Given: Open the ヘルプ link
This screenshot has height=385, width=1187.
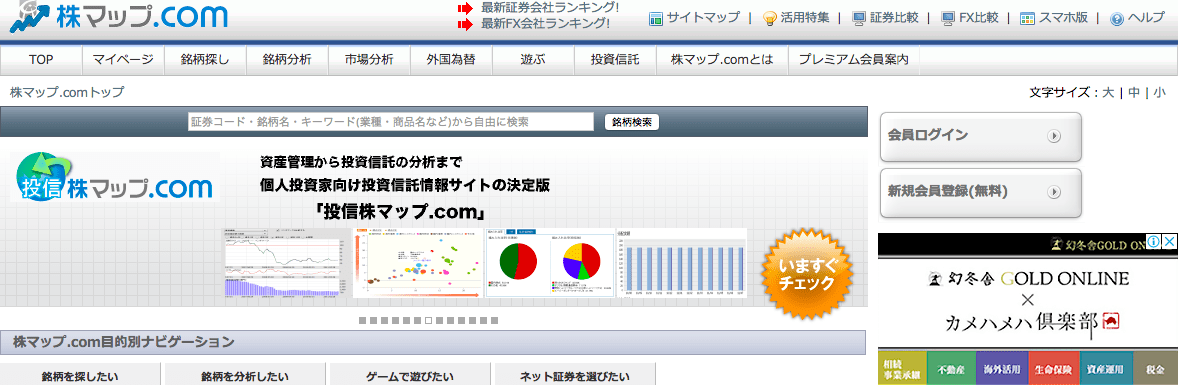Looking at the screenshot, I should 1146,17.
